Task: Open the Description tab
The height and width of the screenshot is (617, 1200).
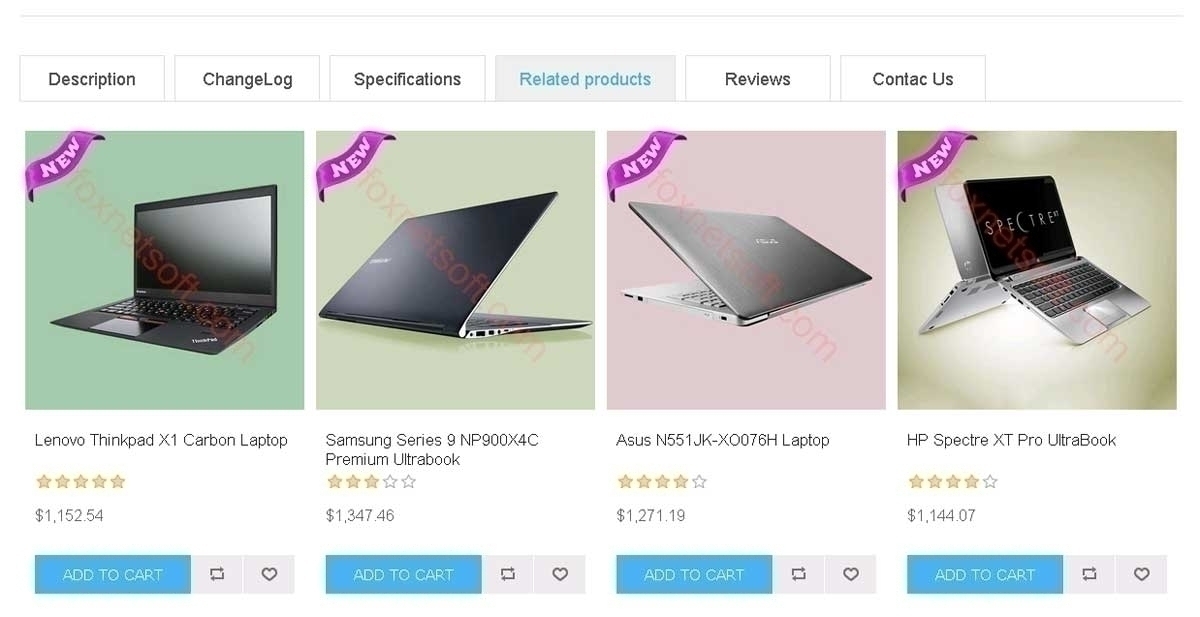Action: tap(92, 78)
